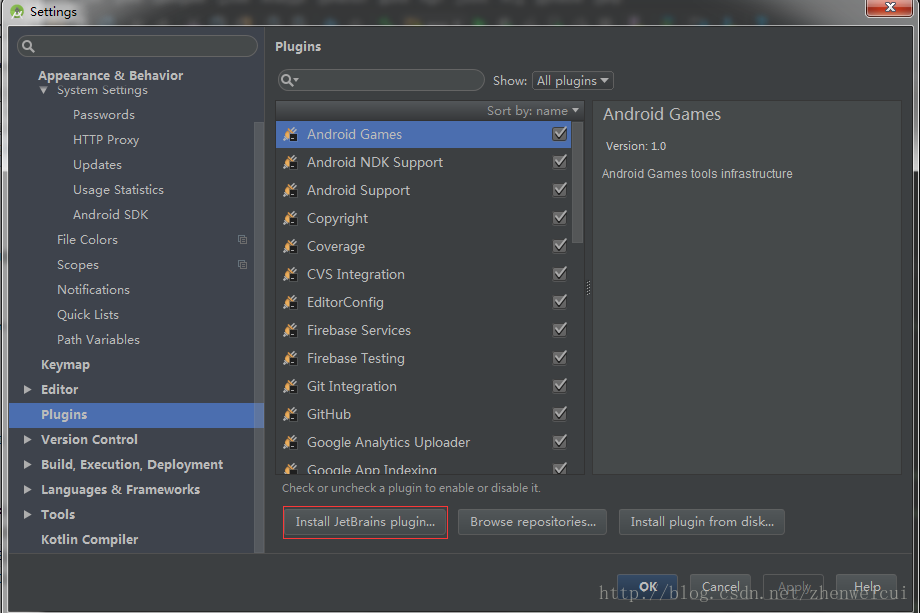Viewport: 920px width, 613px height.
Task: Toggle the GitHub plugin checkbox
Action: (560, 414)
